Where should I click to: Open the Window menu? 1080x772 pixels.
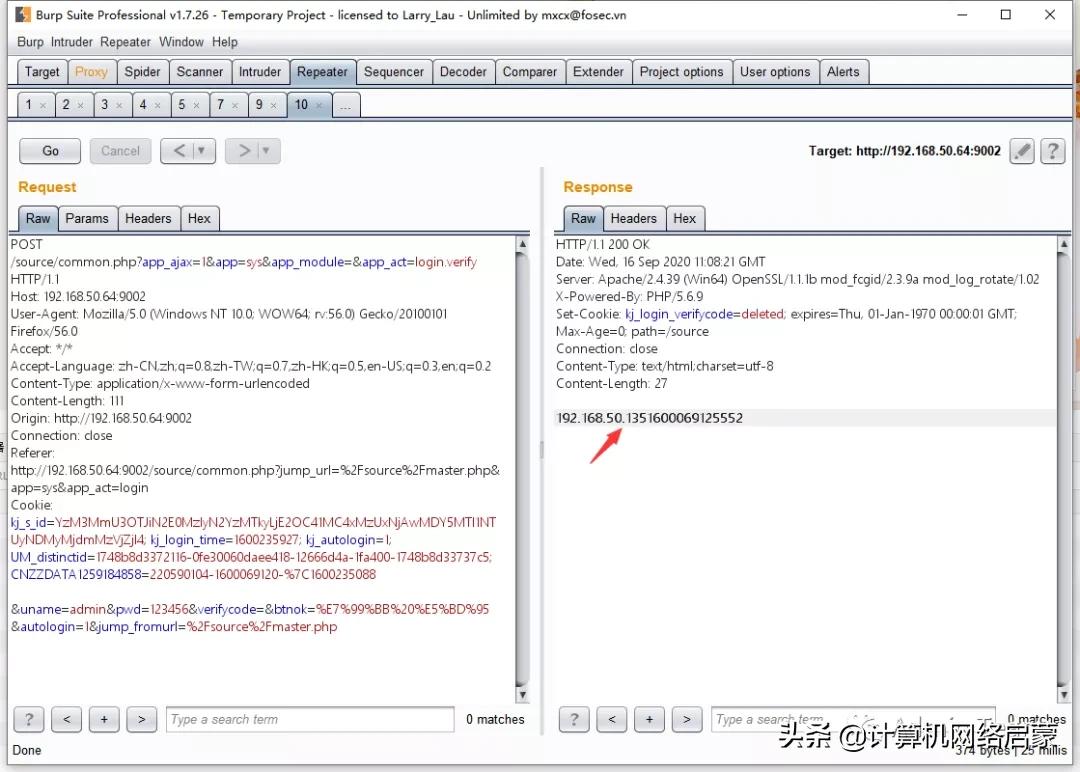[x=181, y=42]
